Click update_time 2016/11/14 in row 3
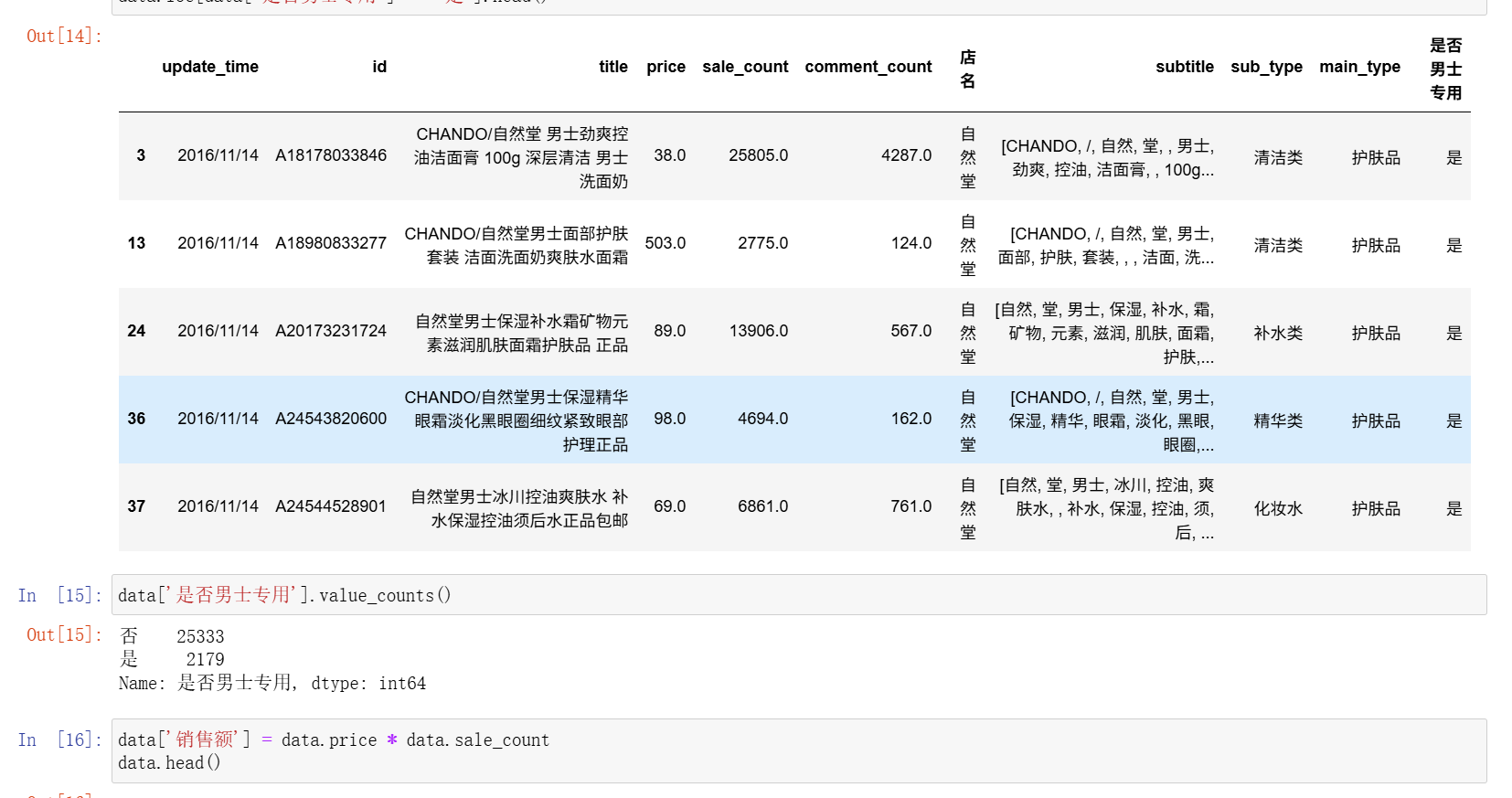 click(x=218, y=155)
